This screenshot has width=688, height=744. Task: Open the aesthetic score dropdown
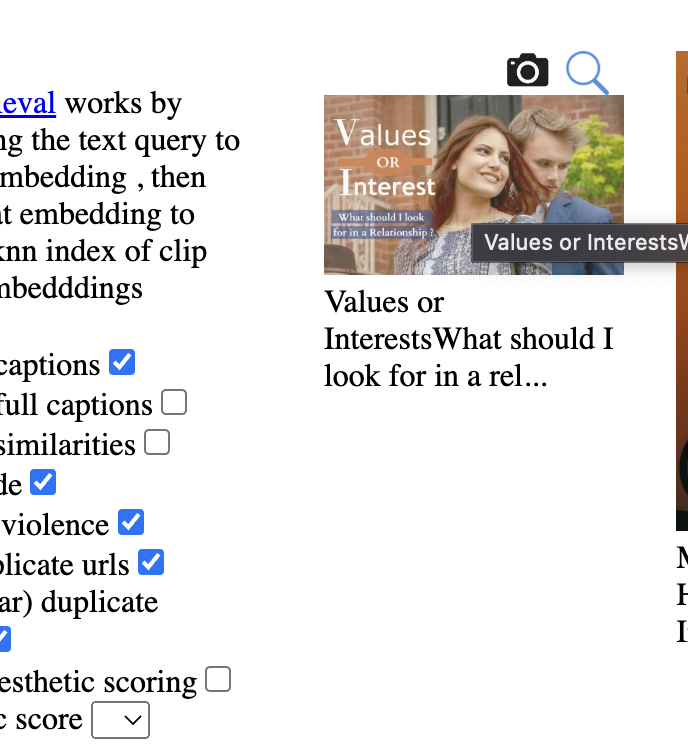(121, 720)
